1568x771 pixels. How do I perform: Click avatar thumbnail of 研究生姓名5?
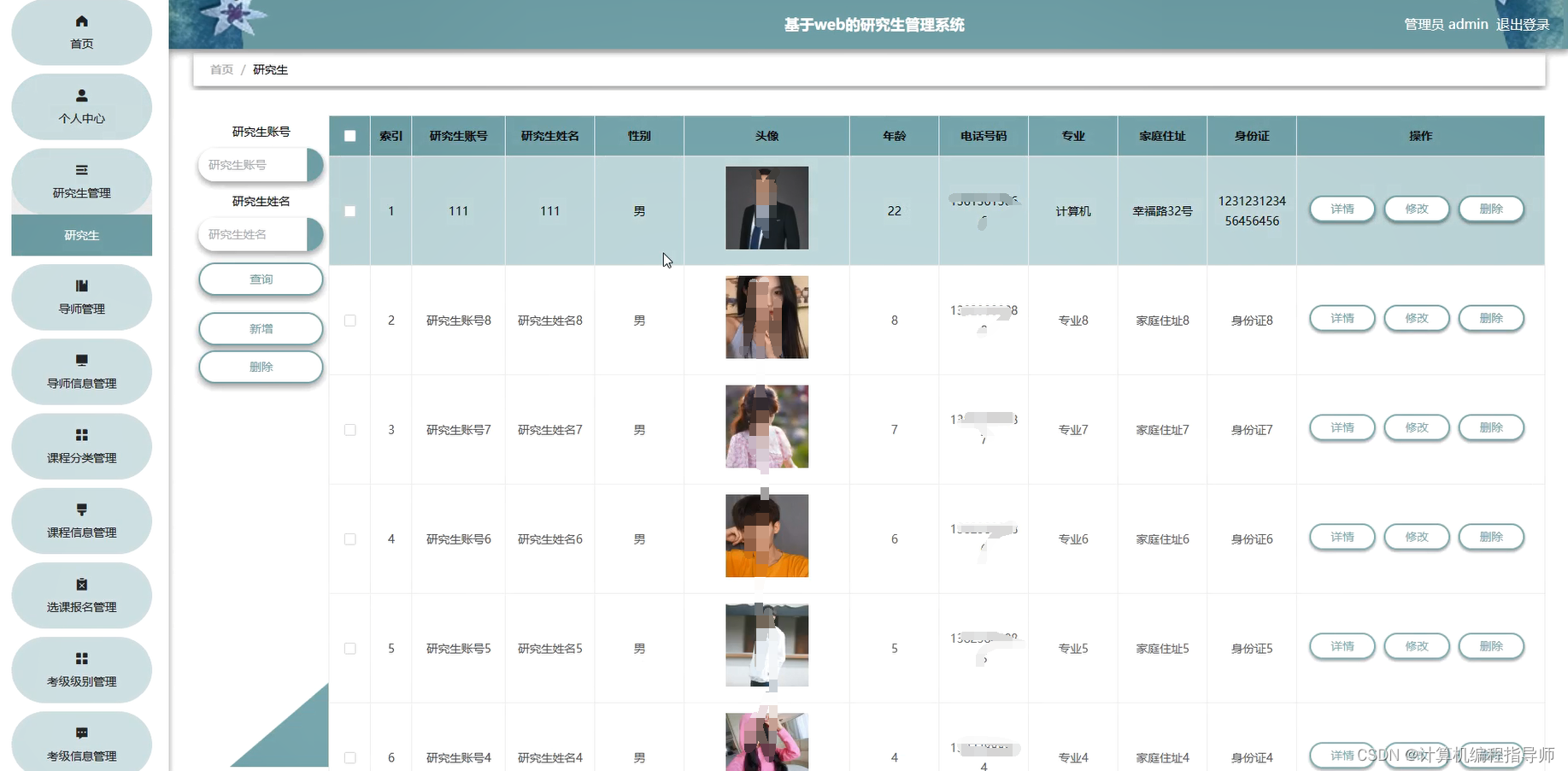coord(766,645)
